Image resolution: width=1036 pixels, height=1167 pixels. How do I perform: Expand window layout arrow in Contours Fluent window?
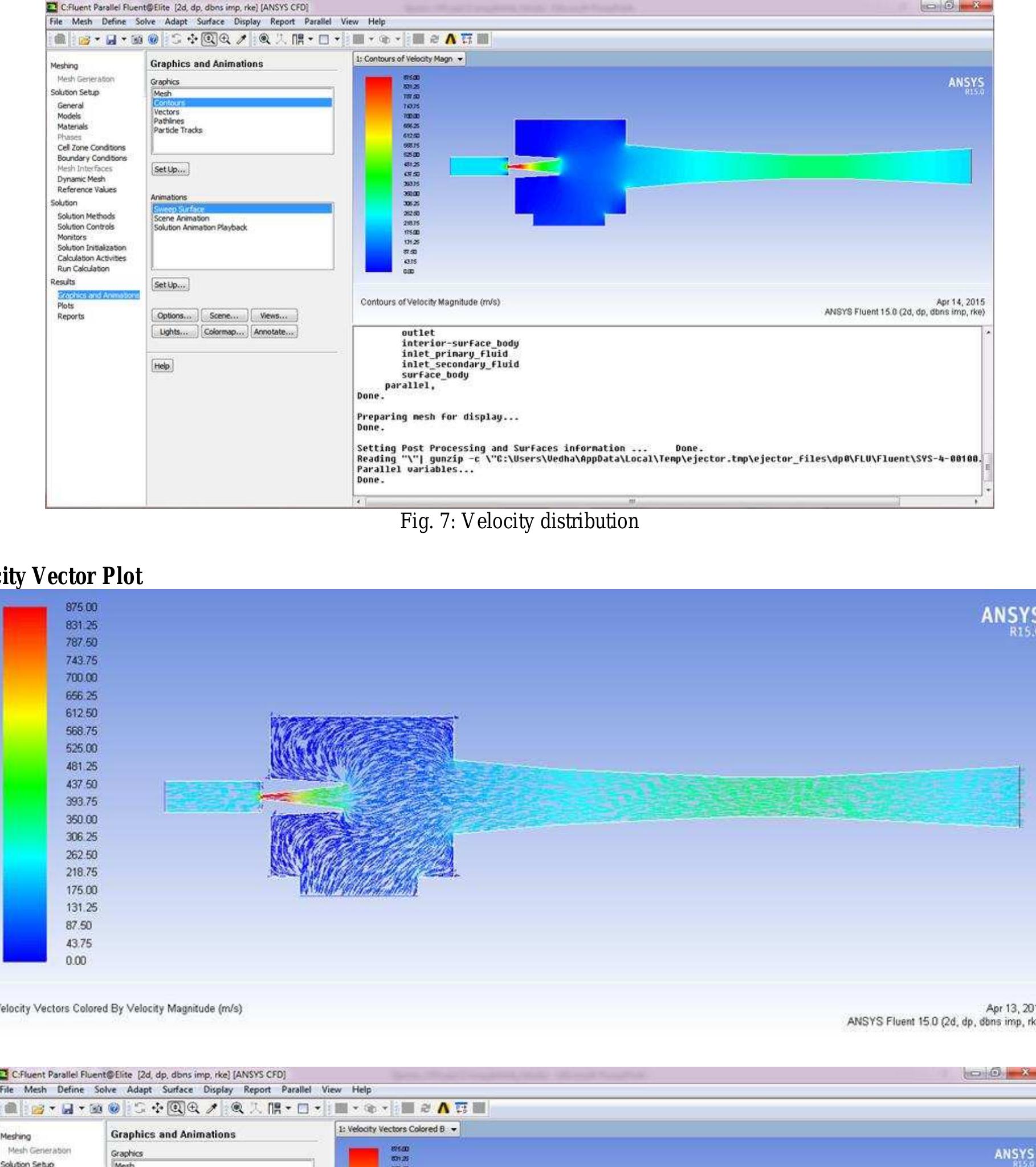(x=311, y=40)
